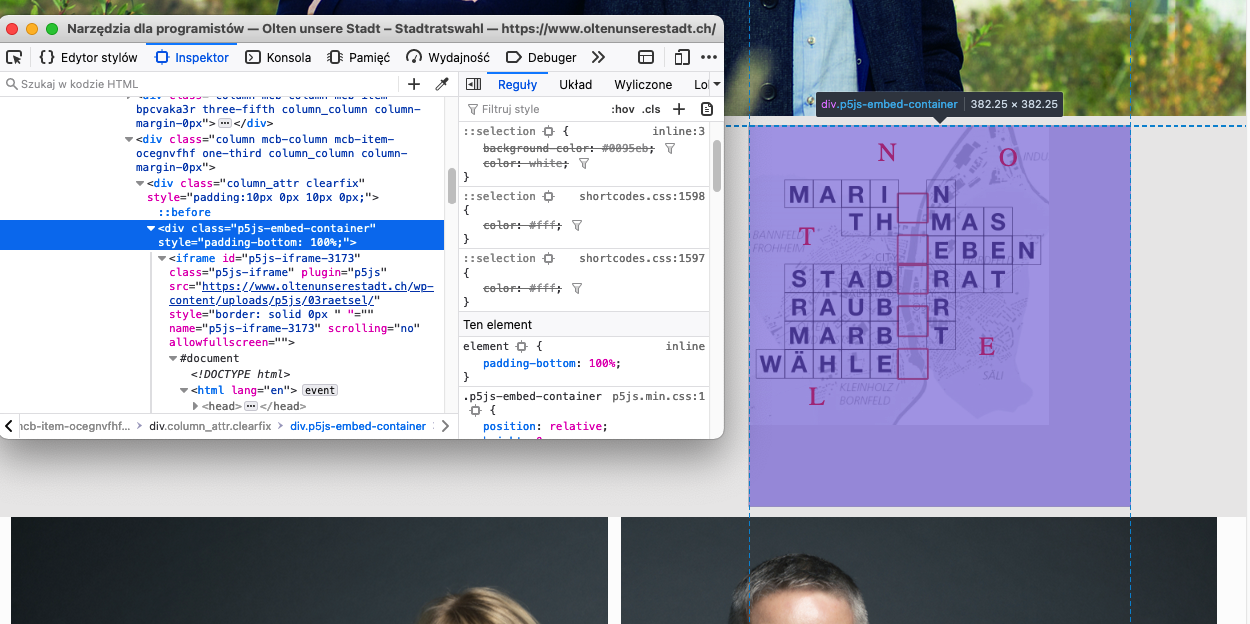This screenshot has height=624, width=1250.
Task: Show more devtools tabs chevron
Action: coord(598,57)
